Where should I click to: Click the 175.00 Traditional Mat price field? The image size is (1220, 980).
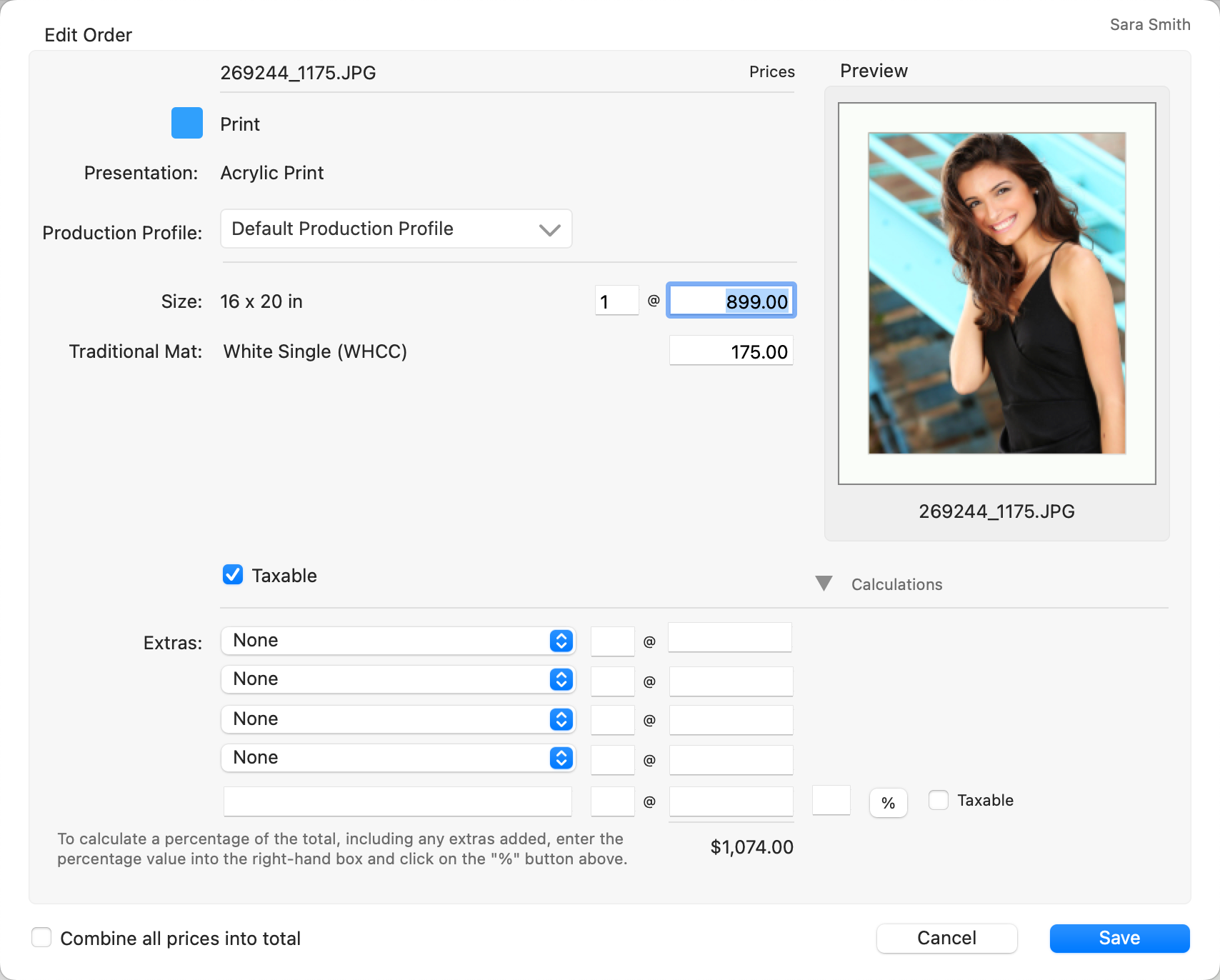coord(731,351)
